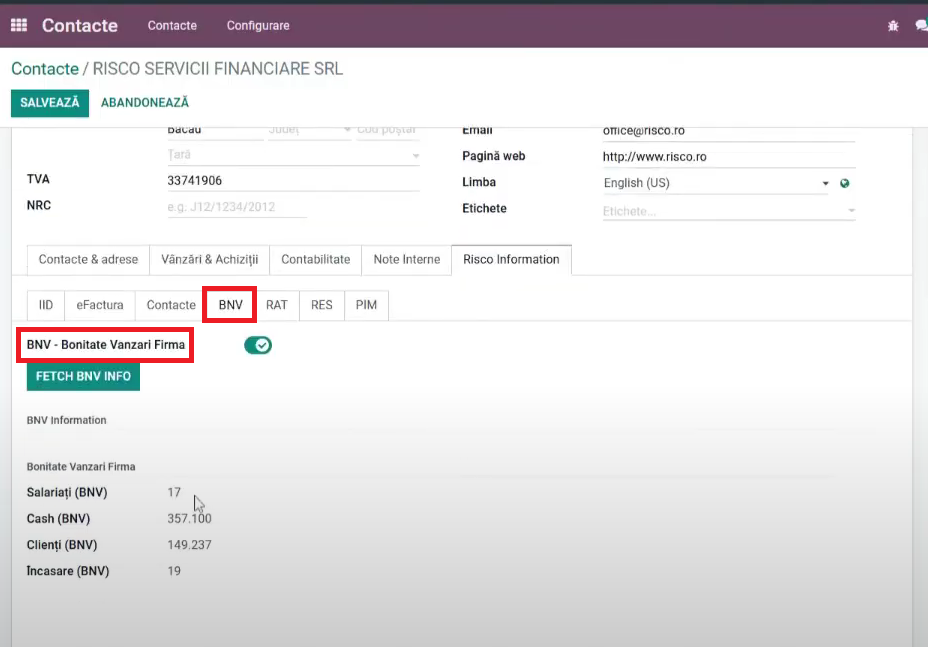Select the Risco Information tab
The image size is (928, 647).
coord(511,259)
